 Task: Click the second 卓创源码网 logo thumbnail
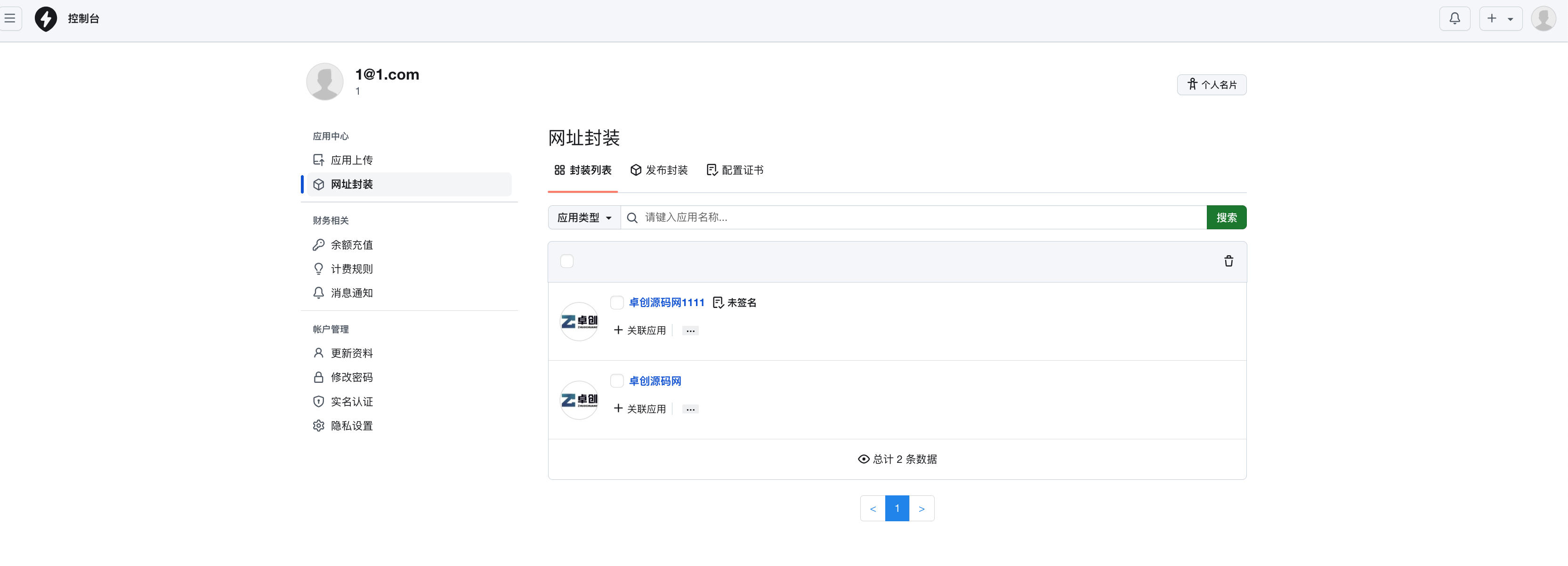(579, 400)
